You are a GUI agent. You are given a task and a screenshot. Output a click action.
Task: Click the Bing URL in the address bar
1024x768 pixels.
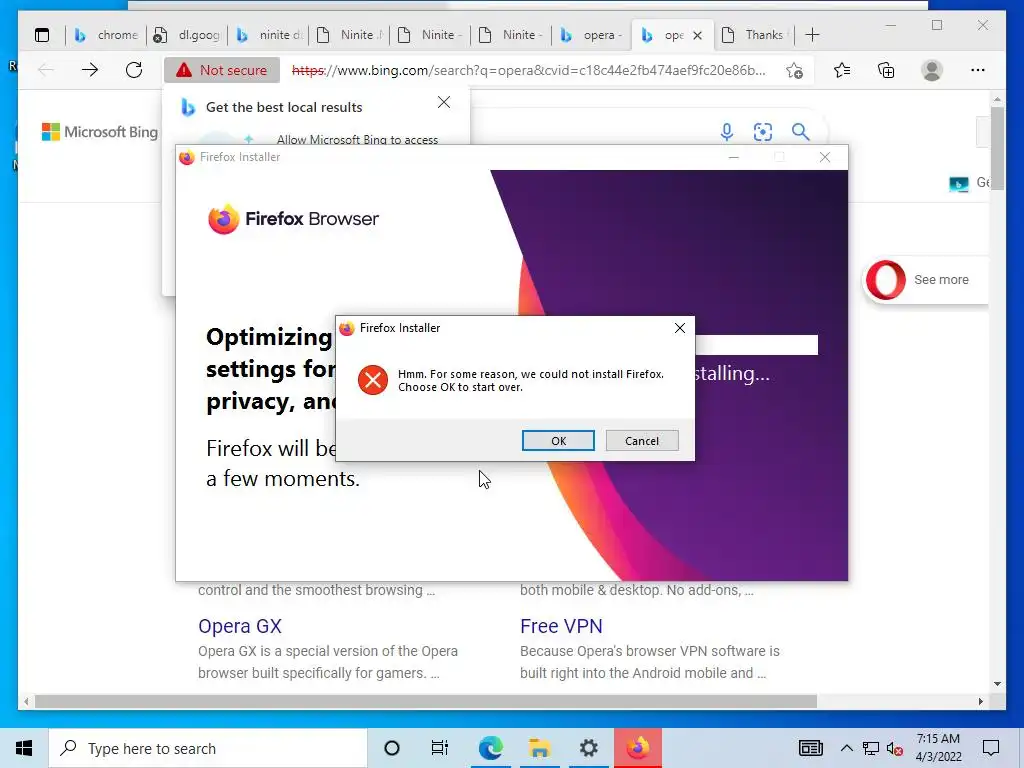[x=528, y=70]
